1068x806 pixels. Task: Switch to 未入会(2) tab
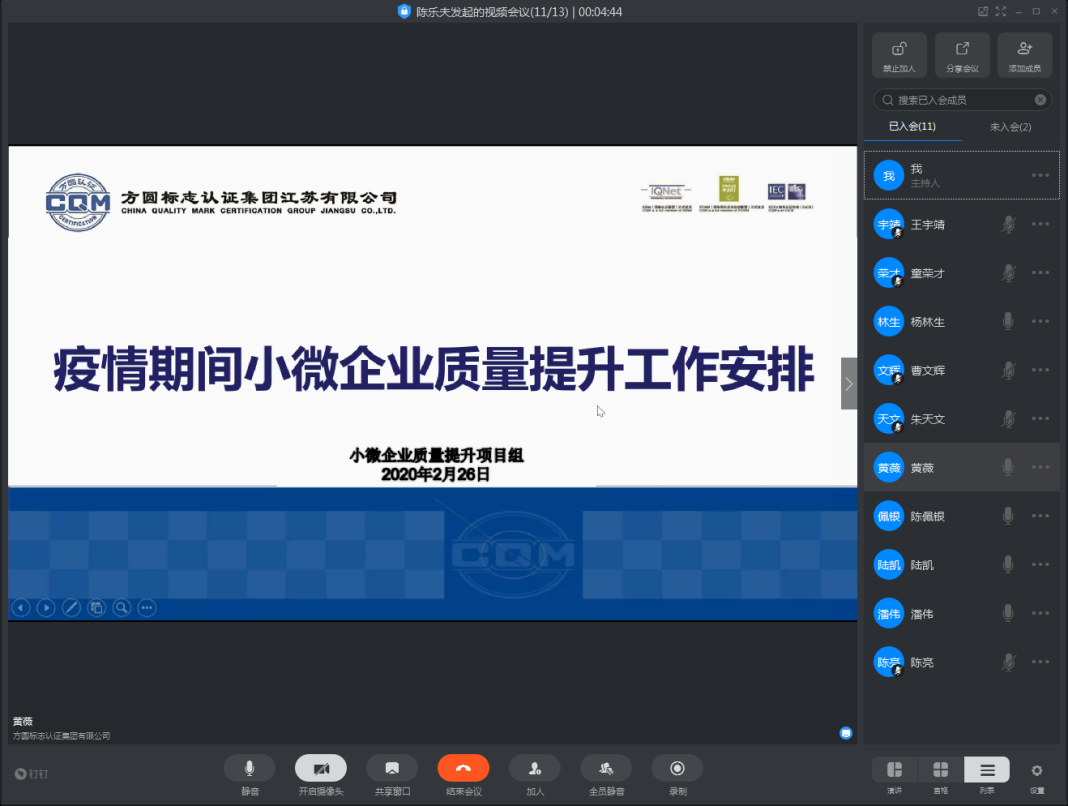[x=1010, y=127]
